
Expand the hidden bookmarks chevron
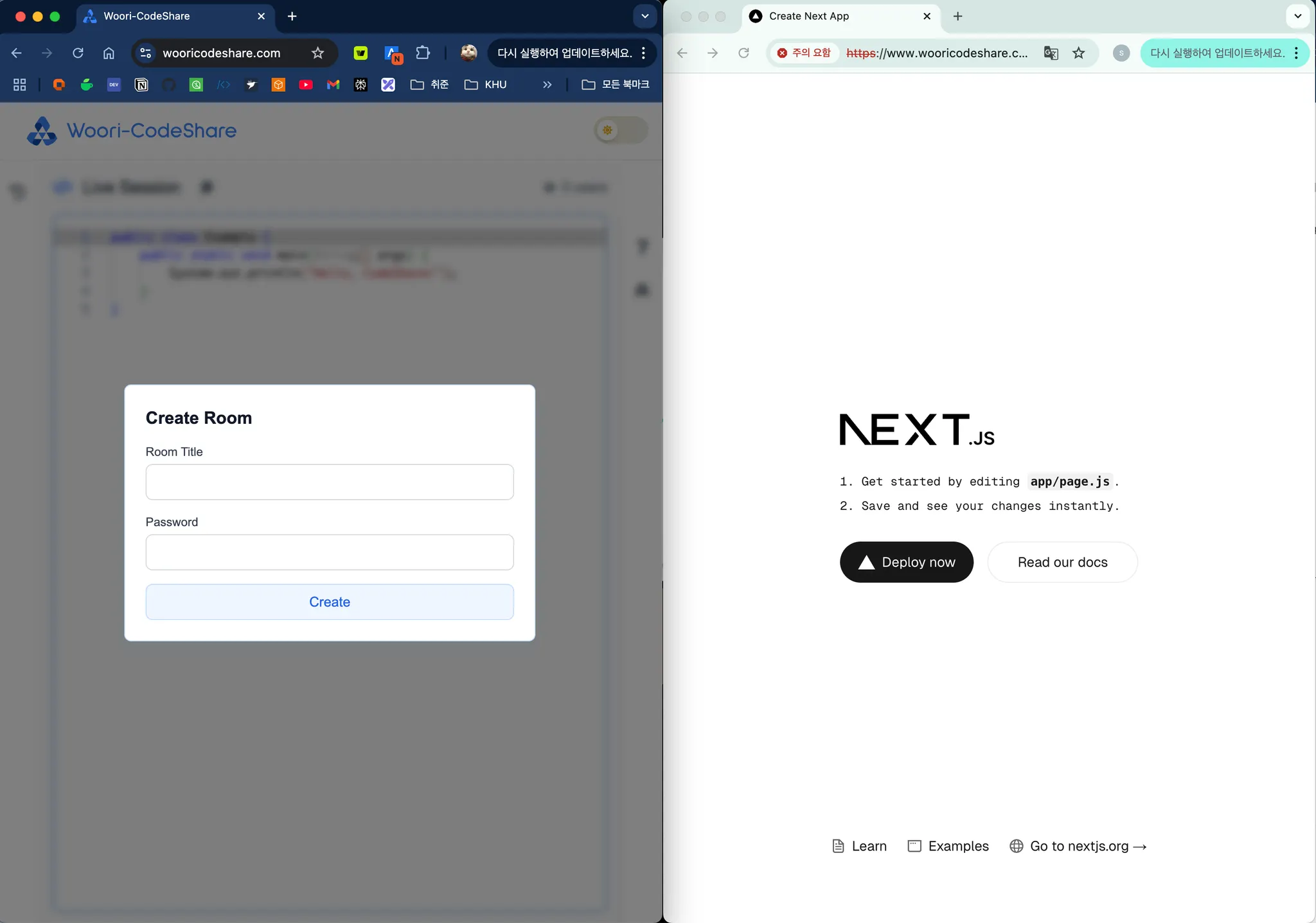pyautogui.click(x=547, y=85)
